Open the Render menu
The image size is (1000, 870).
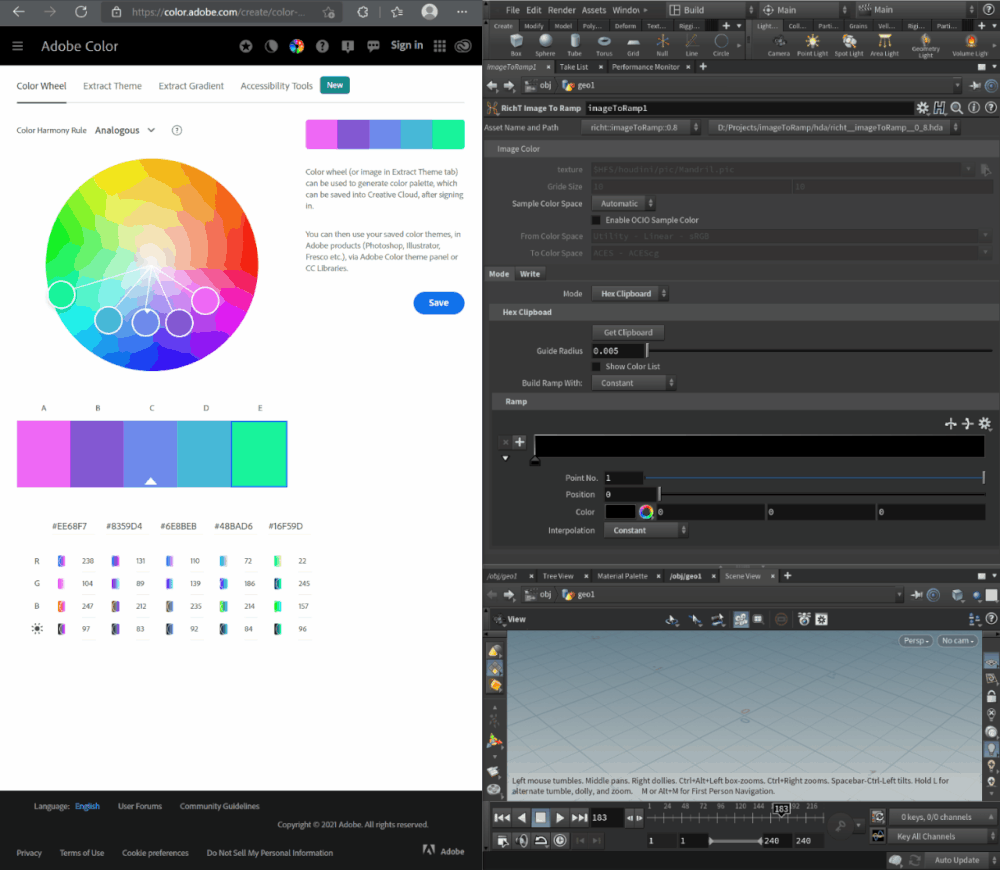coord(562,10)
